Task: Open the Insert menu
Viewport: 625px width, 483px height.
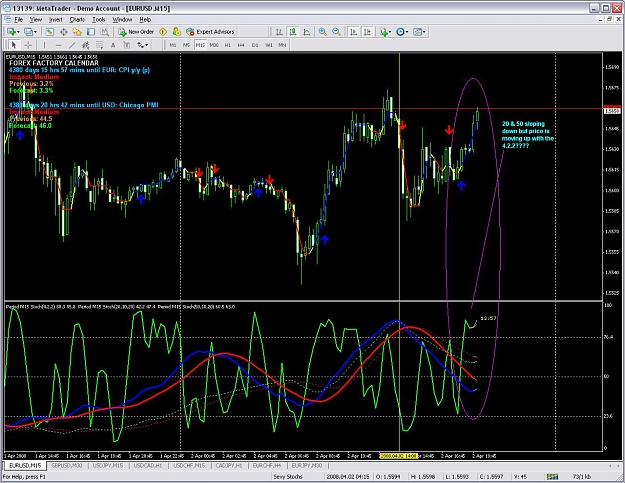Action: click(x=55, y=20)
